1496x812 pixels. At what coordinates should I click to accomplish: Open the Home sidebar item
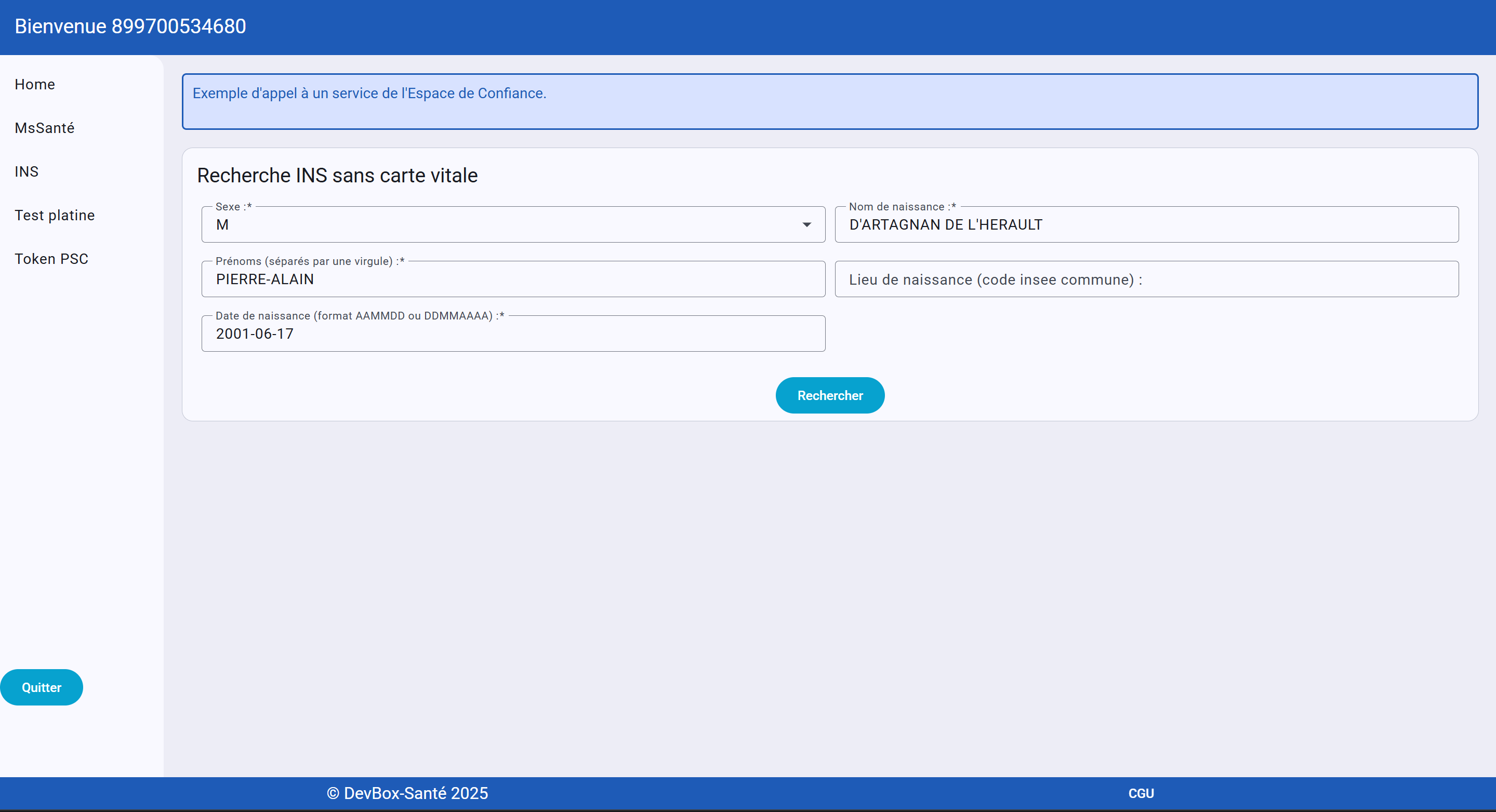coord(35,84)
